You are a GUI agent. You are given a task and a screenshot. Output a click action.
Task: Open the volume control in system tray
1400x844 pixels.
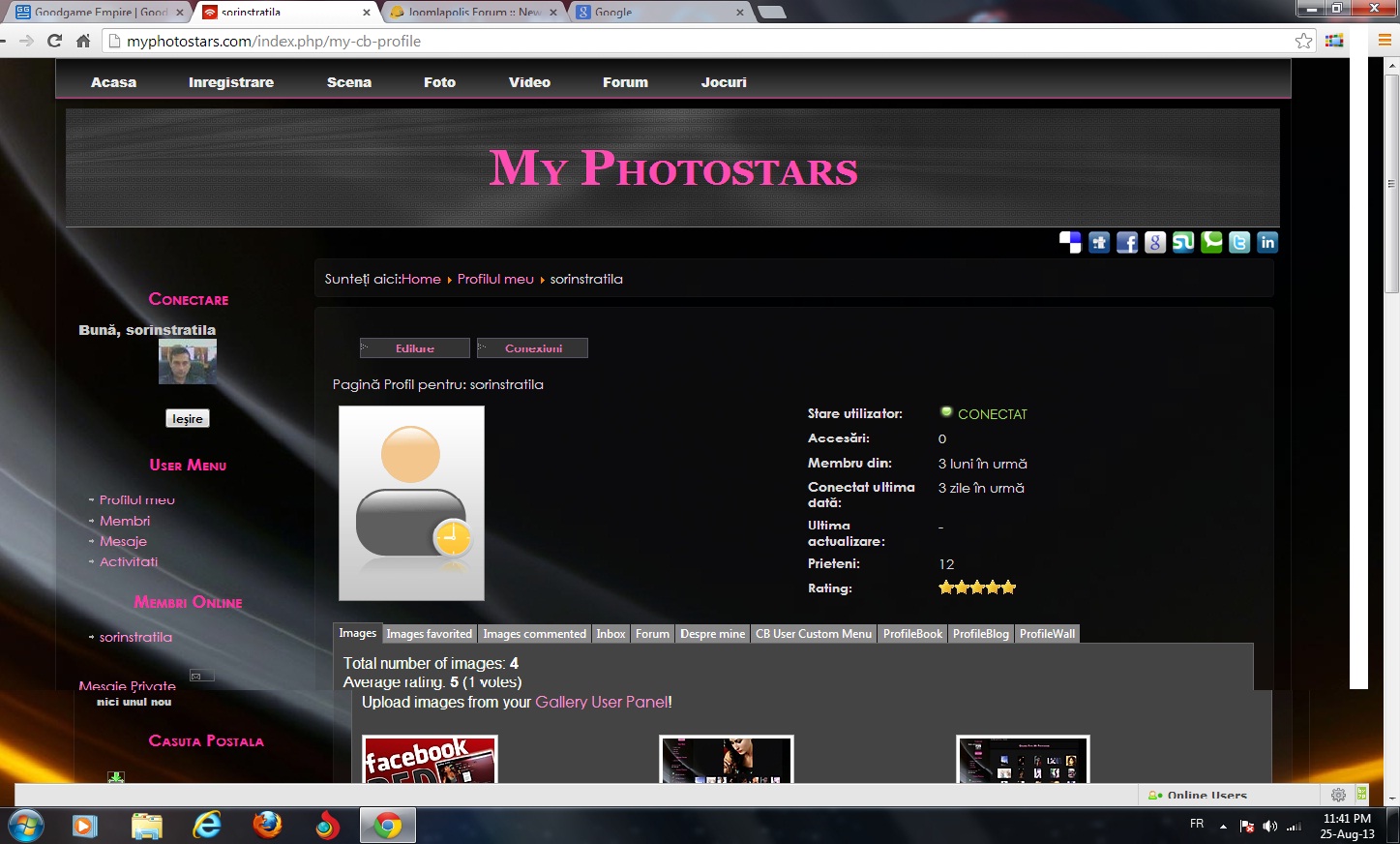coord(1270,826)
